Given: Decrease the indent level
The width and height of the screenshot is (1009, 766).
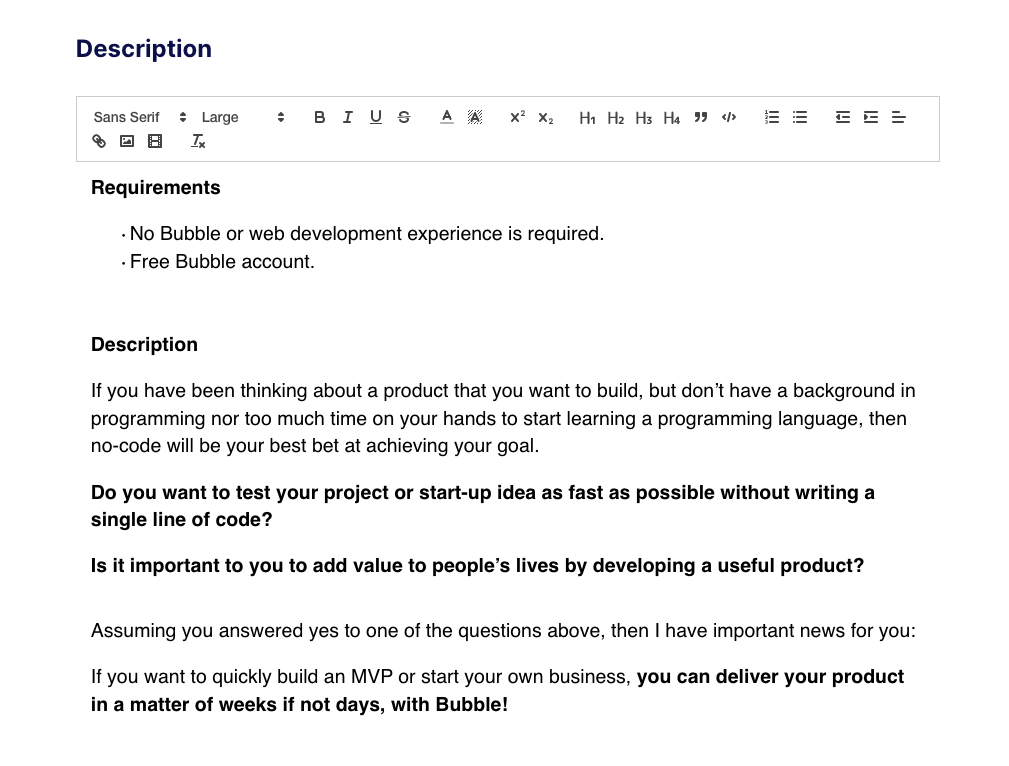Looking at the screenshot, I should tap(842, 117).
